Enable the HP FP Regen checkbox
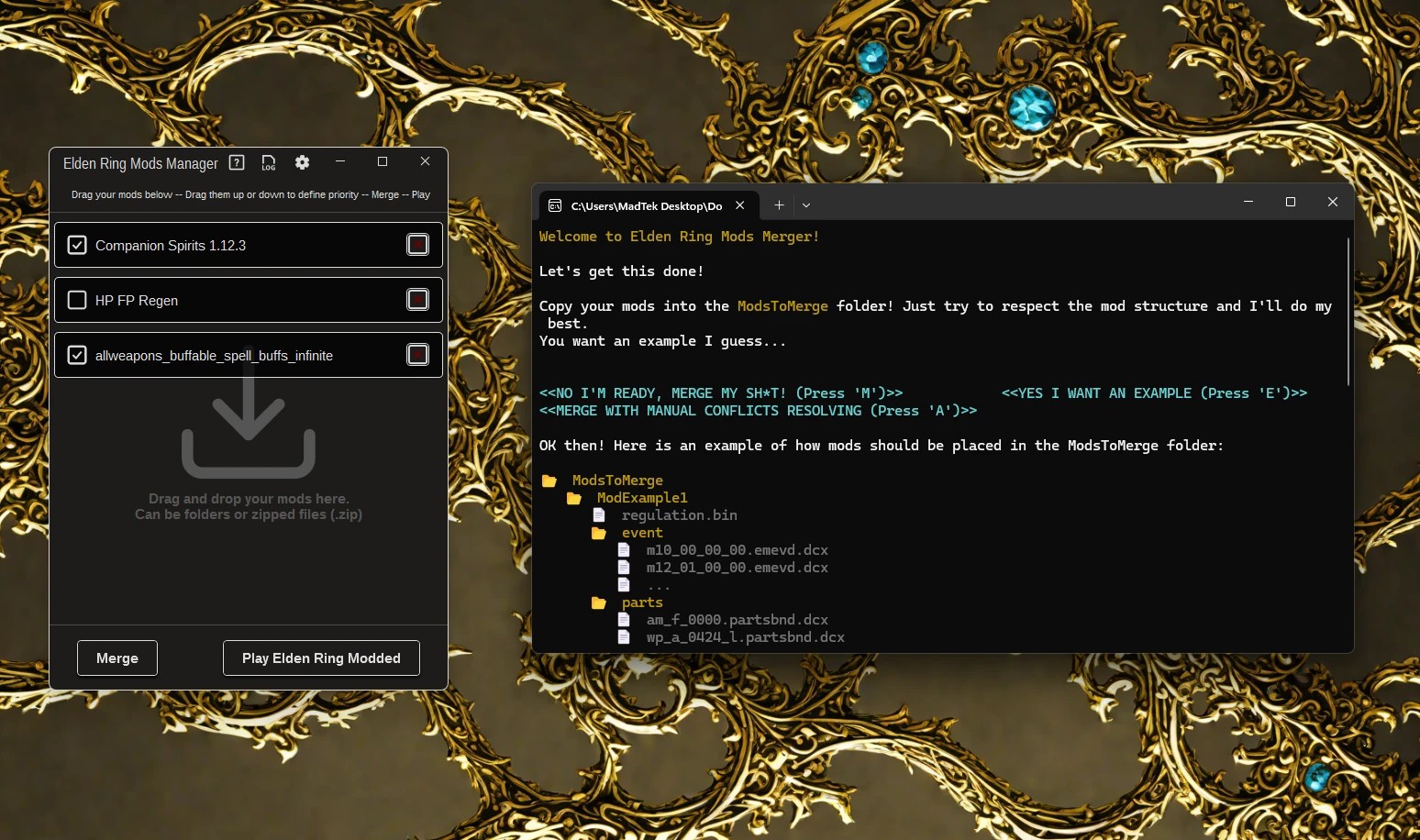The height and width of the screenshot is (840, 1420). (77, 300)
